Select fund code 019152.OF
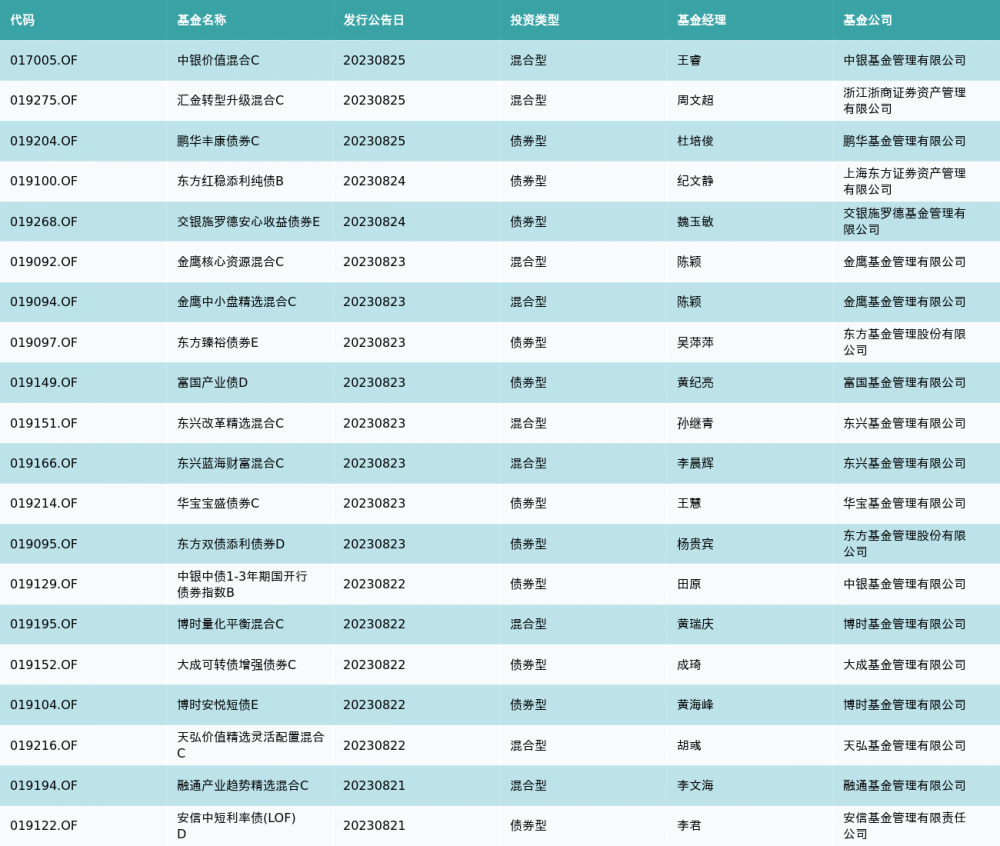 click(43, 664)
